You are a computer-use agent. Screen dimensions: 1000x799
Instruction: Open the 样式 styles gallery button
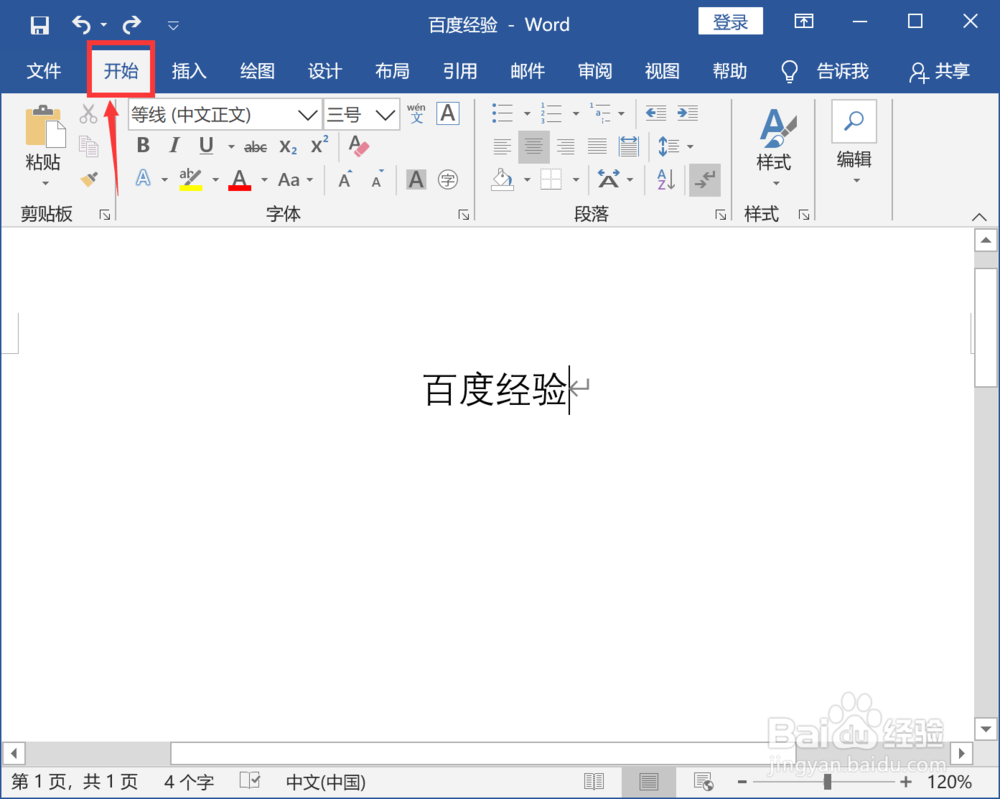(x=775, y=148)
